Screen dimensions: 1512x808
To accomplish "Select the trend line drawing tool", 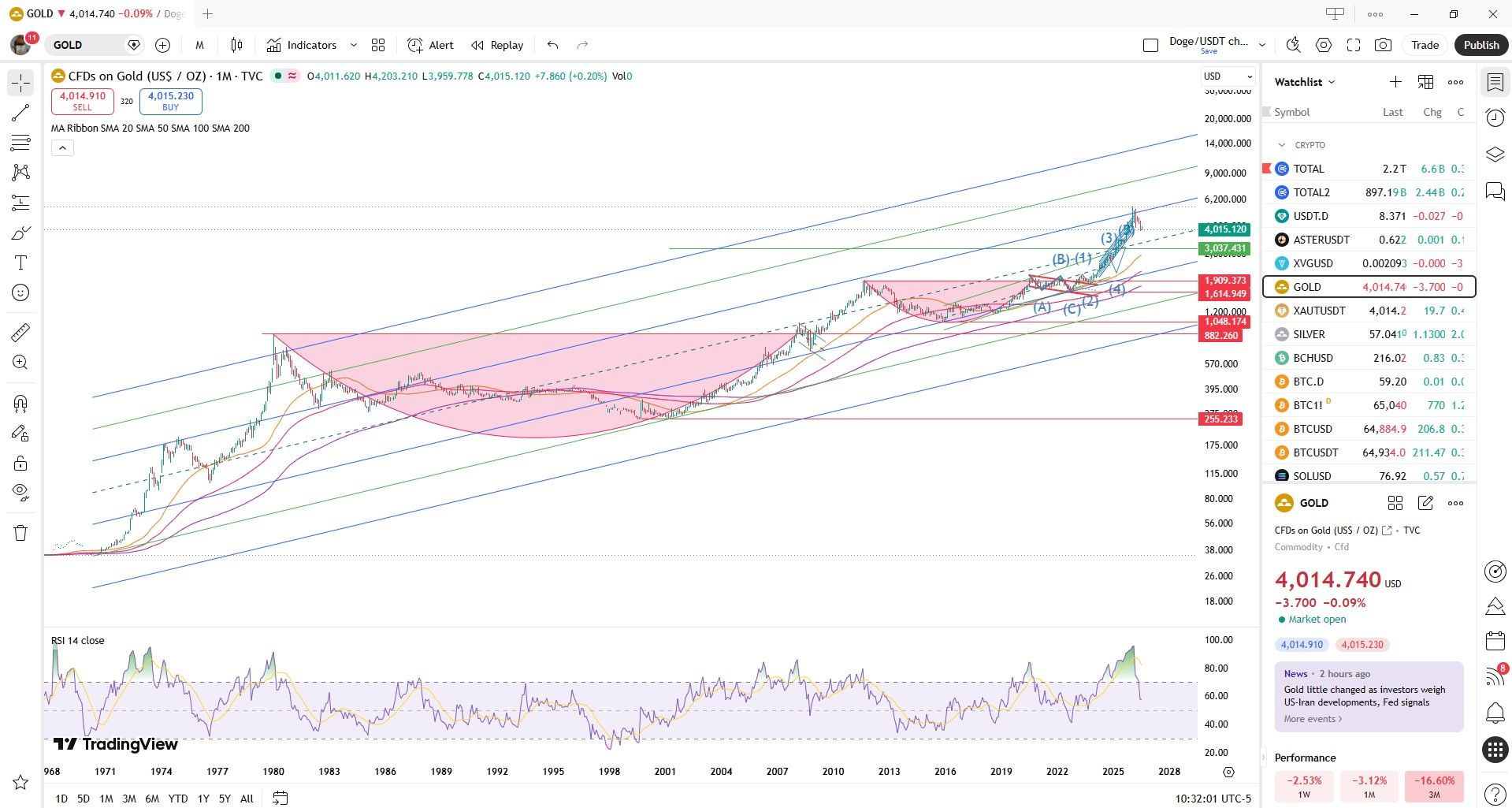I will (20, 113).
